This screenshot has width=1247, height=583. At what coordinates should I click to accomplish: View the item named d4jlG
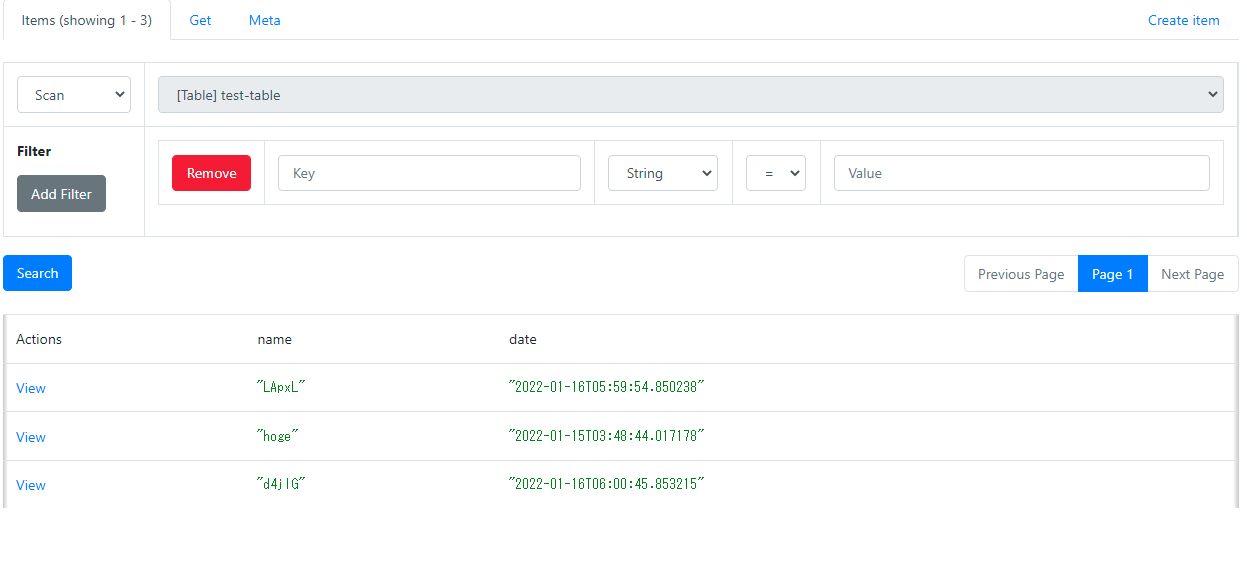point(30,485)
